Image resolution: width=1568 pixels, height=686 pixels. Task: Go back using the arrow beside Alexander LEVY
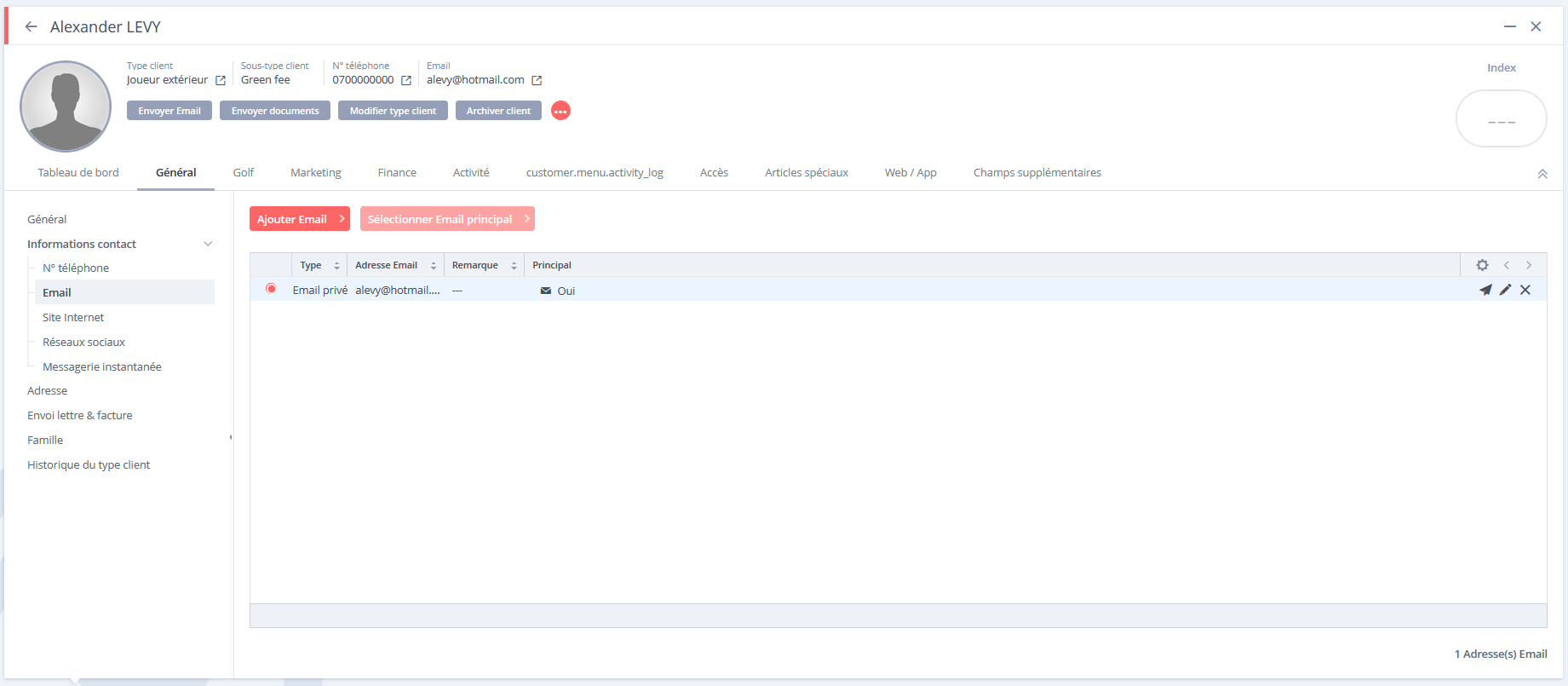(x=32, y=26)
